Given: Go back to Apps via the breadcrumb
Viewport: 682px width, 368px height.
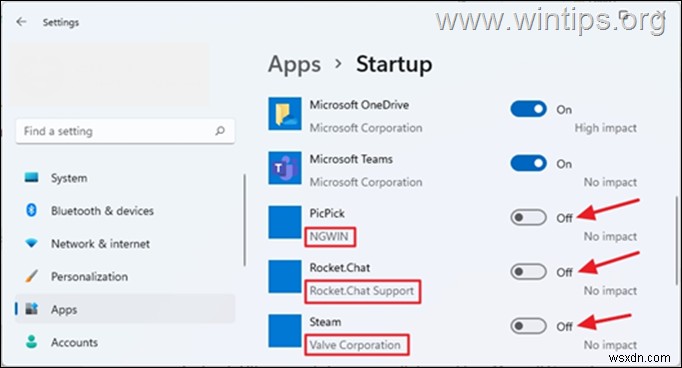Looking at the screenshot, I should [x=294, y=65].
